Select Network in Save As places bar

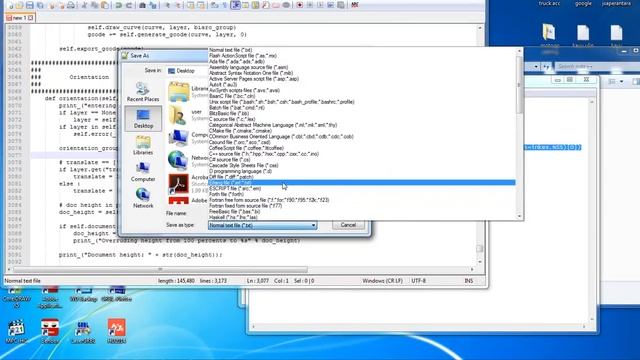click(143, 198)
